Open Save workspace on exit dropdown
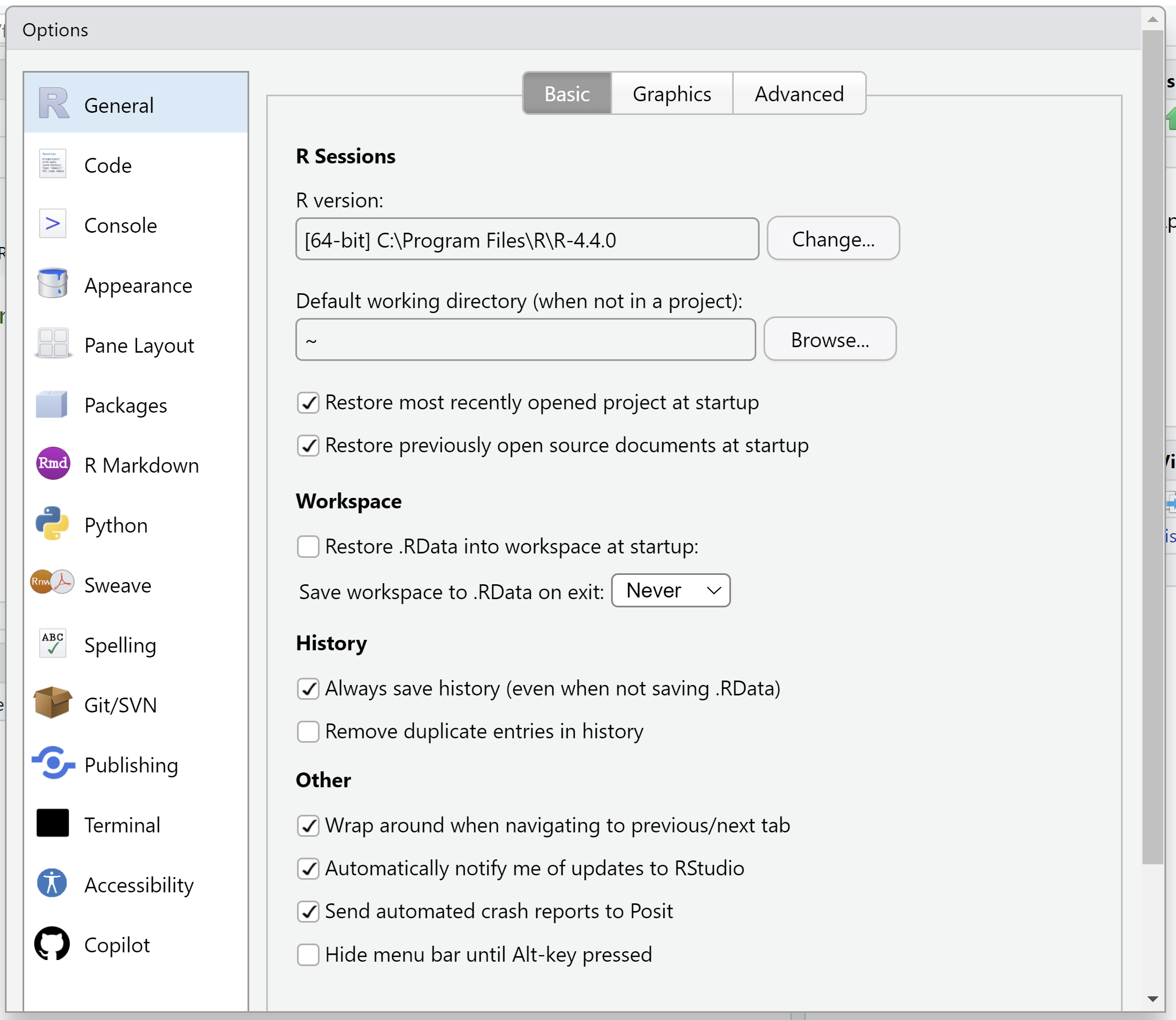The width and height of the screenshot is (1176, 1020). (670, 591)
